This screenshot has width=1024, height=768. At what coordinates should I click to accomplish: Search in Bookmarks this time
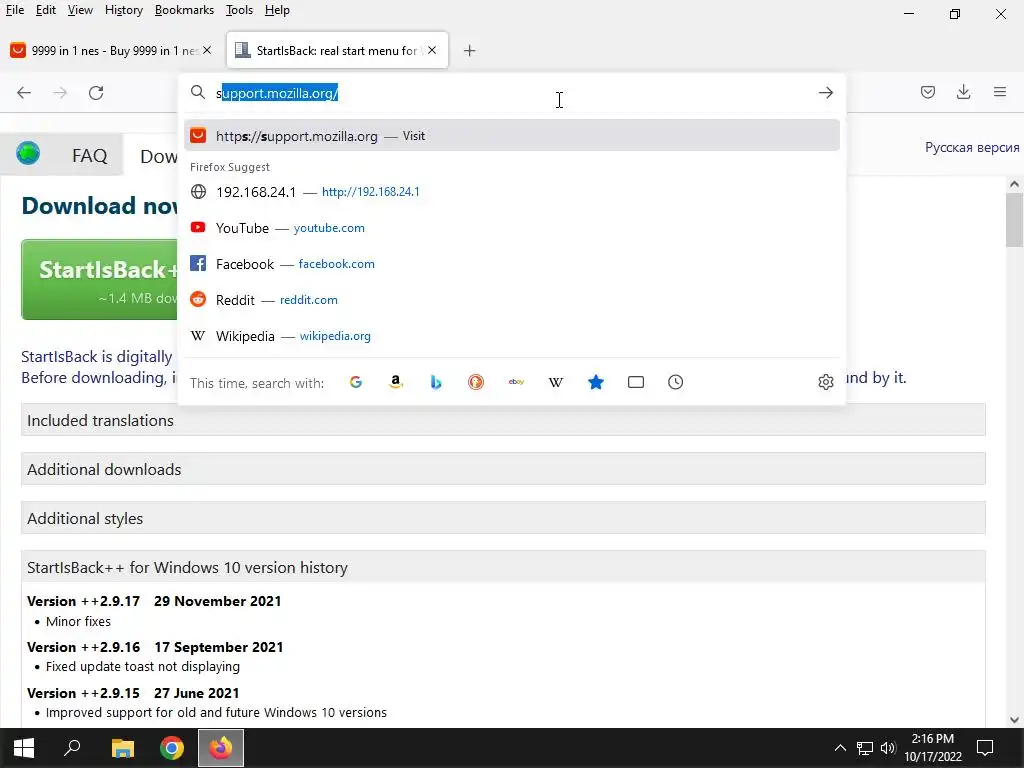[596, 382]
